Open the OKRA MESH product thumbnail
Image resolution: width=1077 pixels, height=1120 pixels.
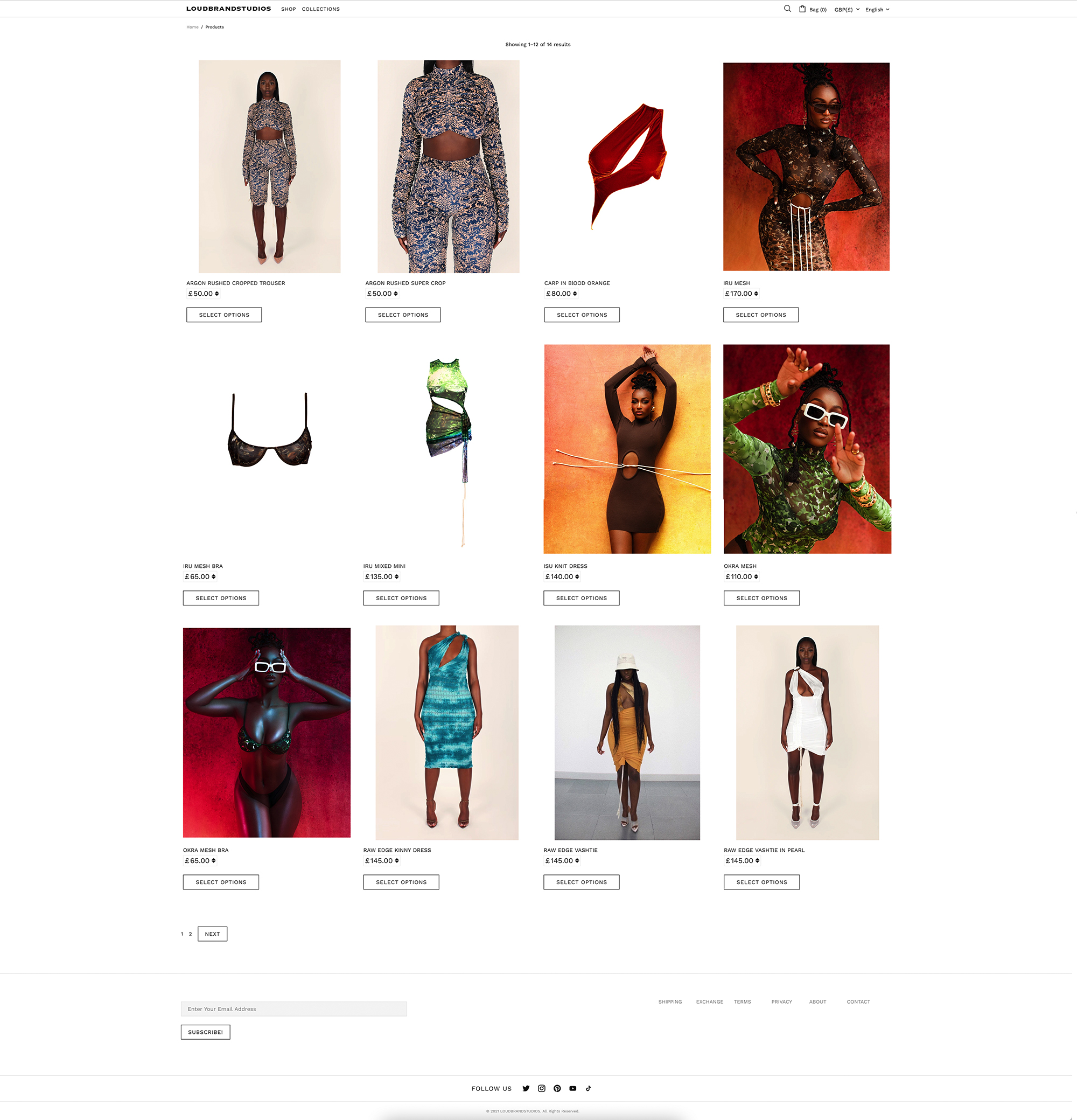point(807,449)
